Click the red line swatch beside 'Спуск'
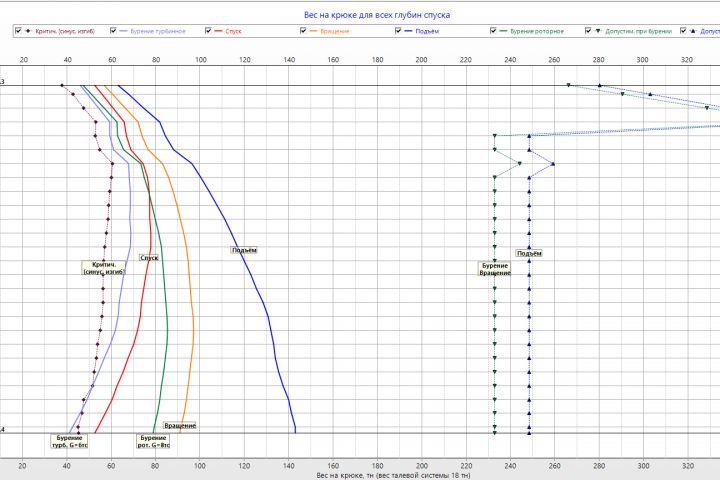The height and width of the screenshot is (480, 720). tap(218, 31)
